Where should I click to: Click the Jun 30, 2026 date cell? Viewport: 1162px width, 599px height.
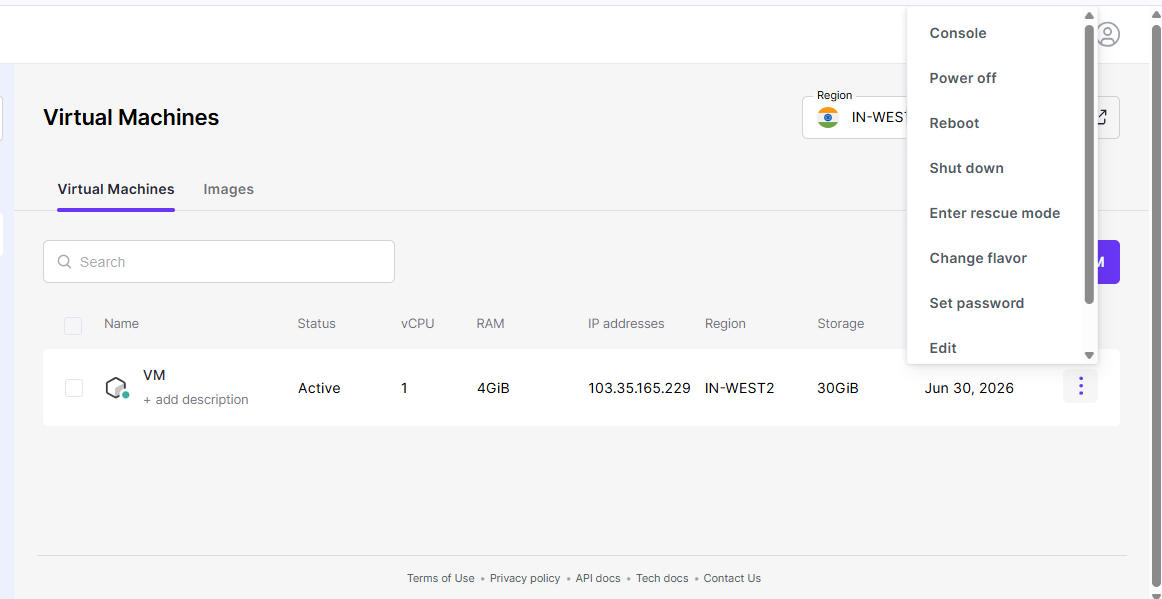pyautogui.click(x=969, y=388)
